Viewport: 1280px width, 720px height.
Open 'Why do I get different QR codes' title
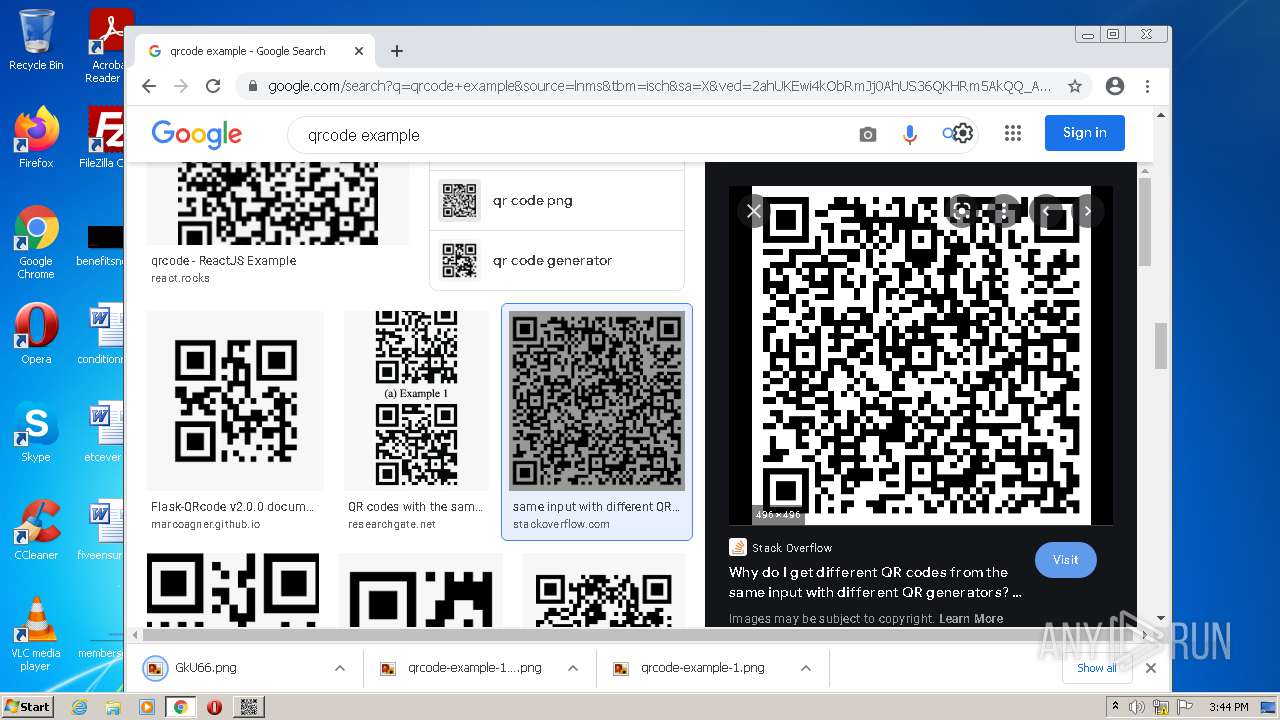[x=875, y=582]
